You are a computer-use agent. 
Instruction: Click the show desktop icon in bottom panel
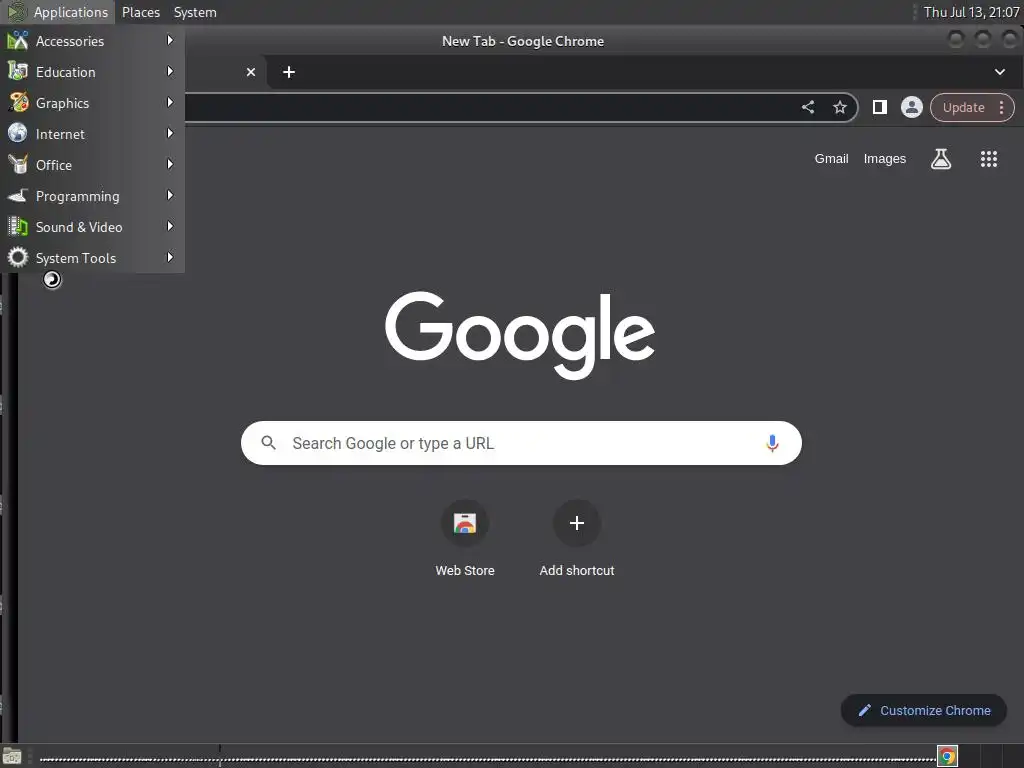tap(12, 757)
